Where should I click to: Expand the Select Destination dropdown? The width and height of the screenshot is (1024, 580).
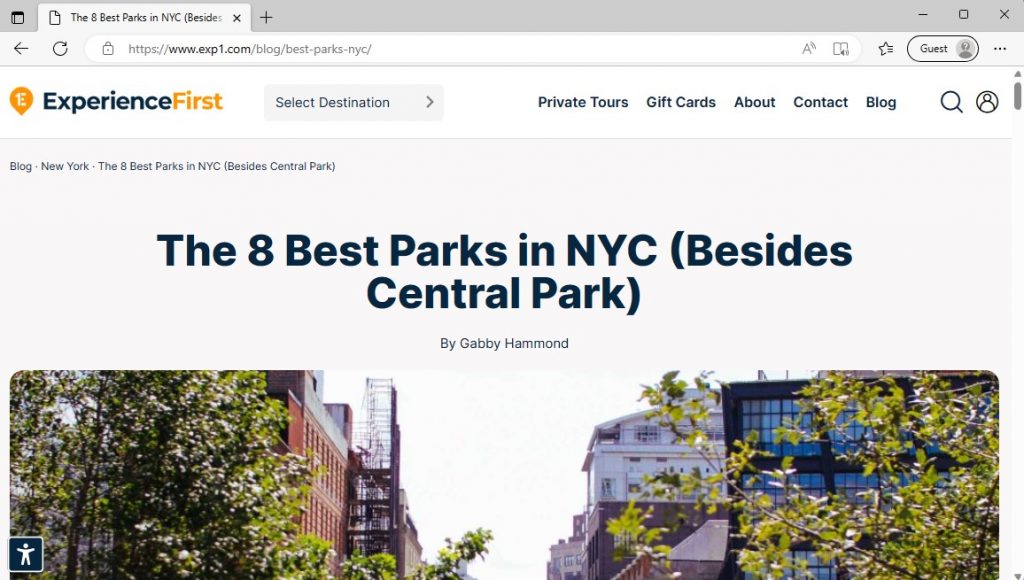coord(353,102)
